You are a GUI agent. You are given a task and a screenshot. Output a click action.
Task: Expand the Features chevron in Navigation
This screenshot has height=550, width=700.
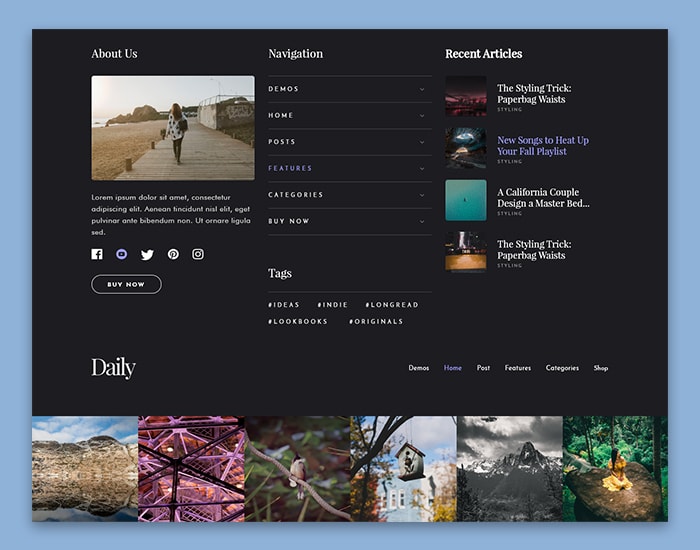pyautogui.click(x=422, y=169)
